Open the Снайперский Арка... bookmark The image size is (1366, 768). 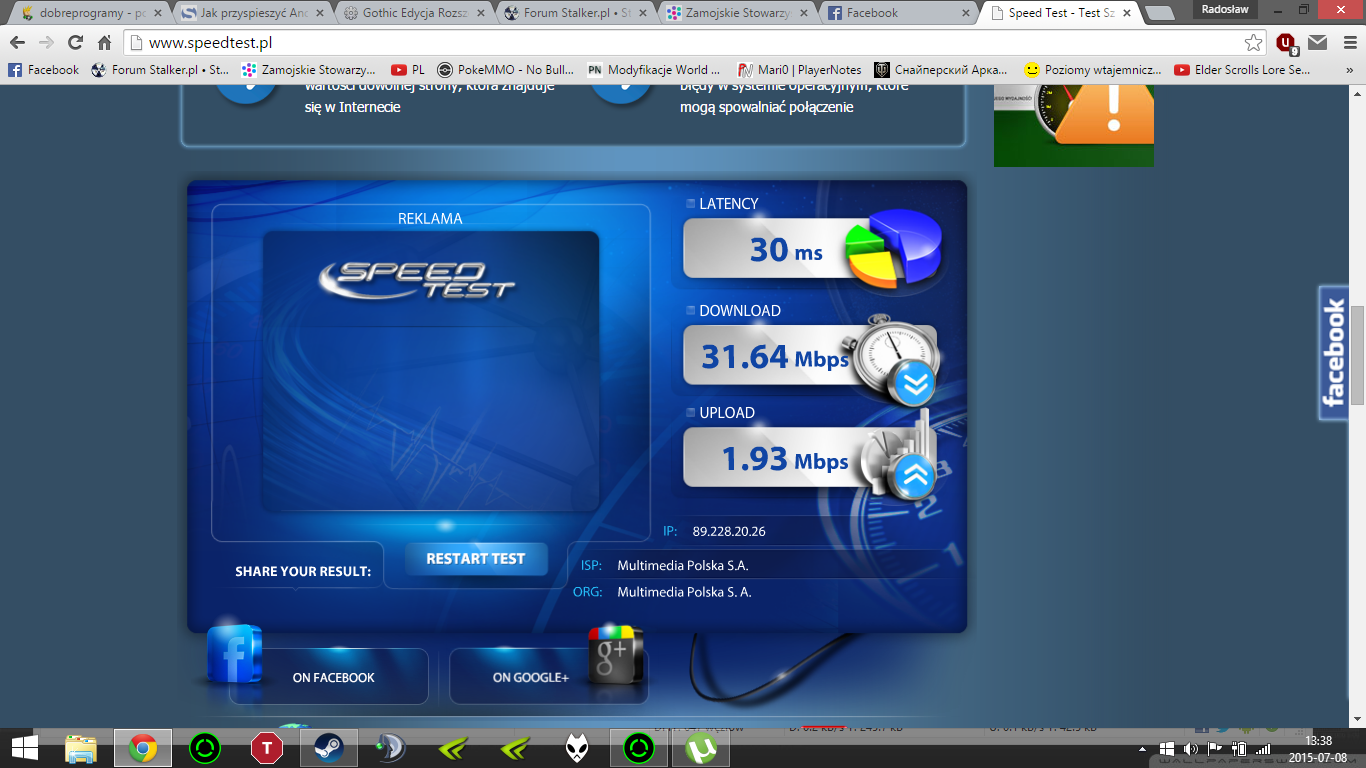tap(942, 70)
